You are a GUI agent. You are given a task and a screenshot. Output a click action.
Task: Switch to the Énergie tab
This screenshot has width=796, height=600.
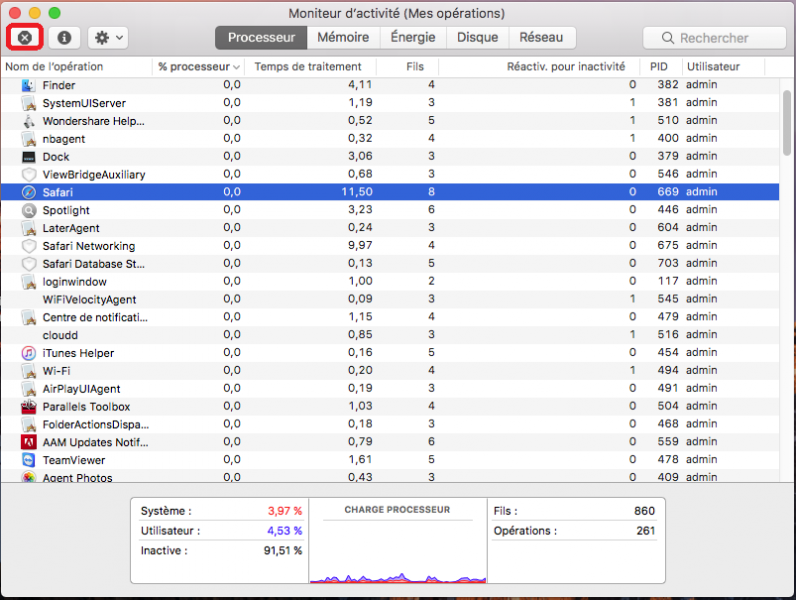(413, 38)
